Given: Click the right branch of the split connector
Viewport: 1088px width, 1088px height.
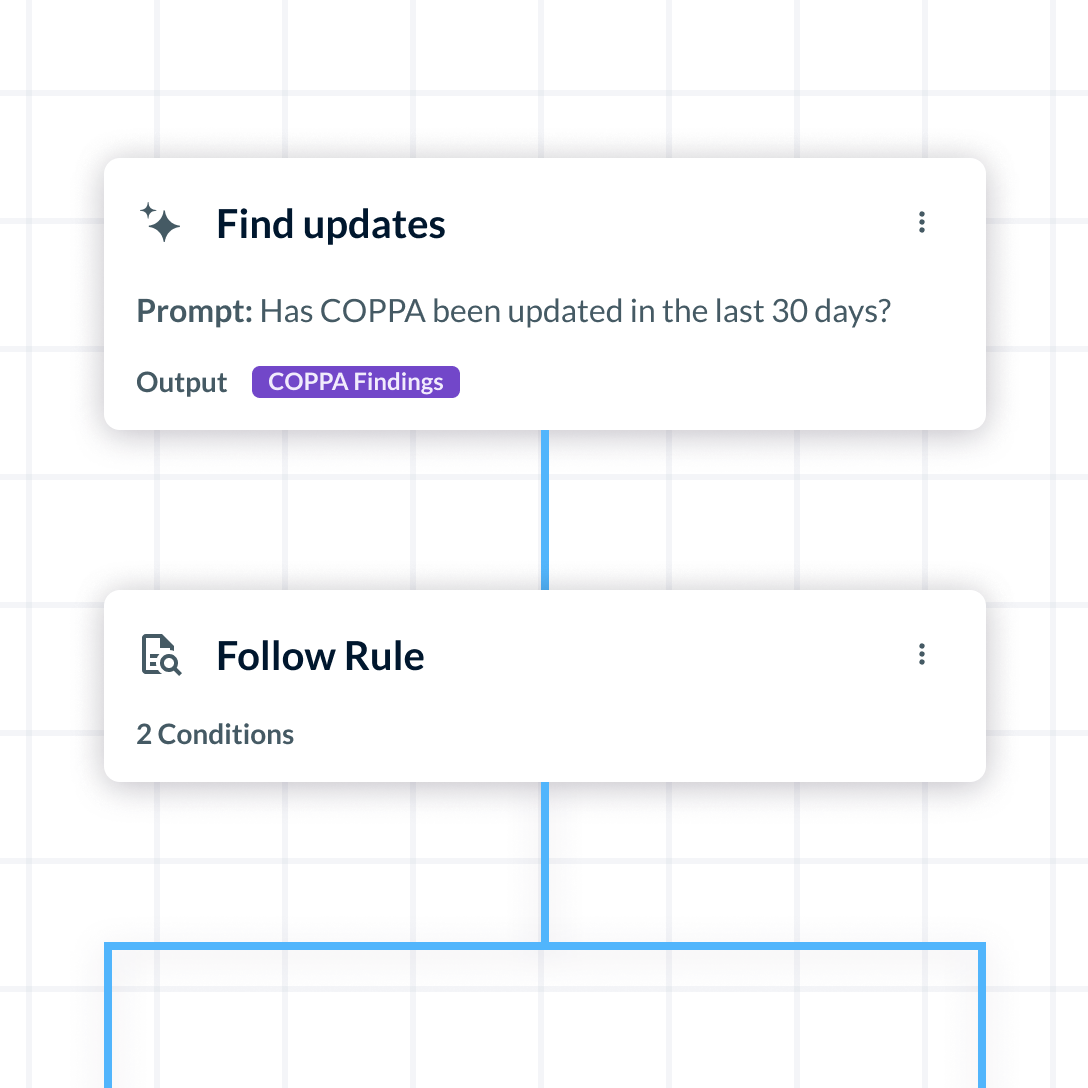Looking at the screenshot, I should pyautogui.click(x=983, y=1020).
